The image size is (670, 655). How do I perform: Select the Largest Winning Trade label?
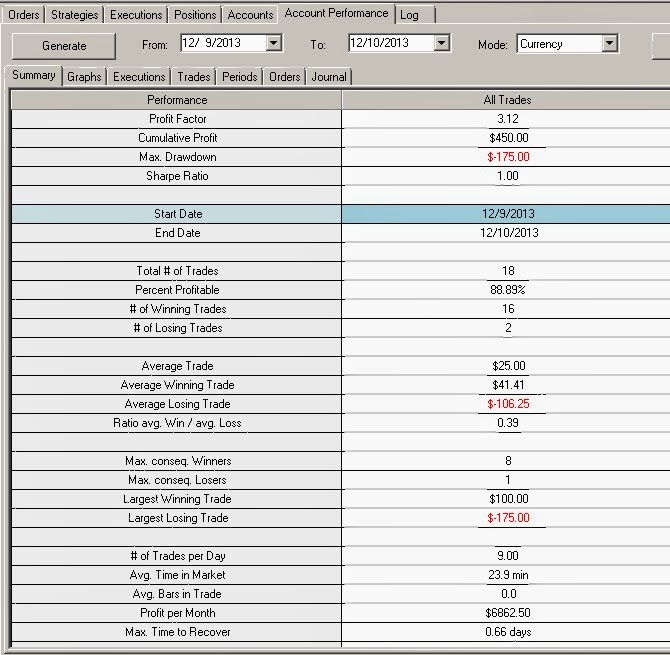tap(177, 499)
